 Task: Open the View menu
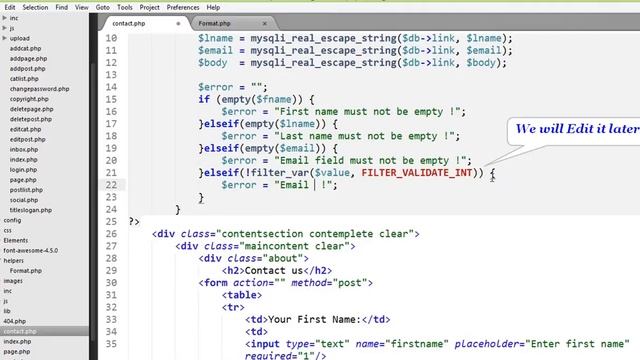point(82,7)
